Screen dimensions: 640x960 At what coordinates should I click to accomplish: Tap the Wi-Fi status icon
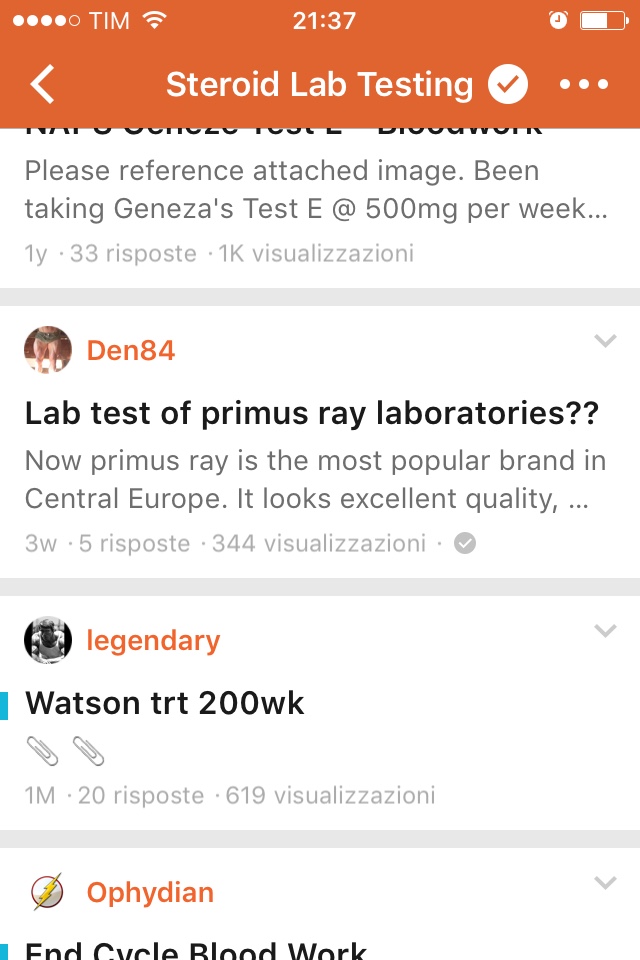coord(154,20)
